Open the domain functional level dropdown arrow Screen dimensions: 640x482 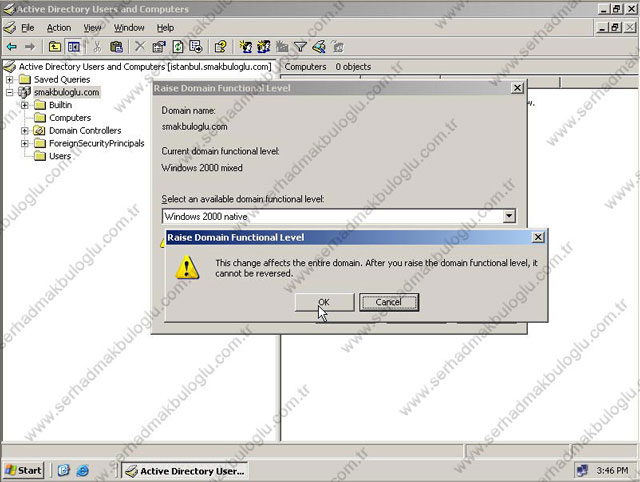tap(509, 216)
